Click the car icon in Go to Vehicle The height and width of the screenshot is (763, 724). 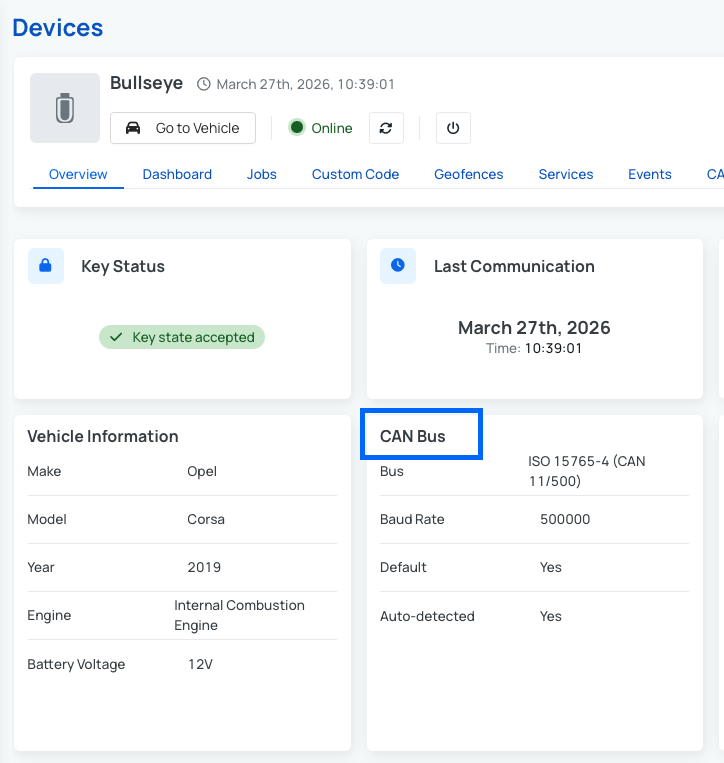pos(133,128)
